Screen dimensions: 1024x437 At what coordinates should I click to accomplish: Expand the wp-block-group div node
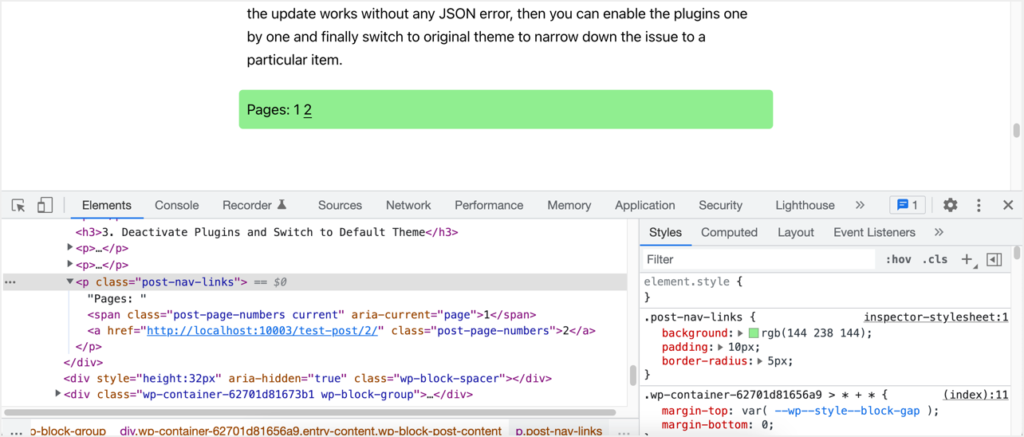[58, 394]
